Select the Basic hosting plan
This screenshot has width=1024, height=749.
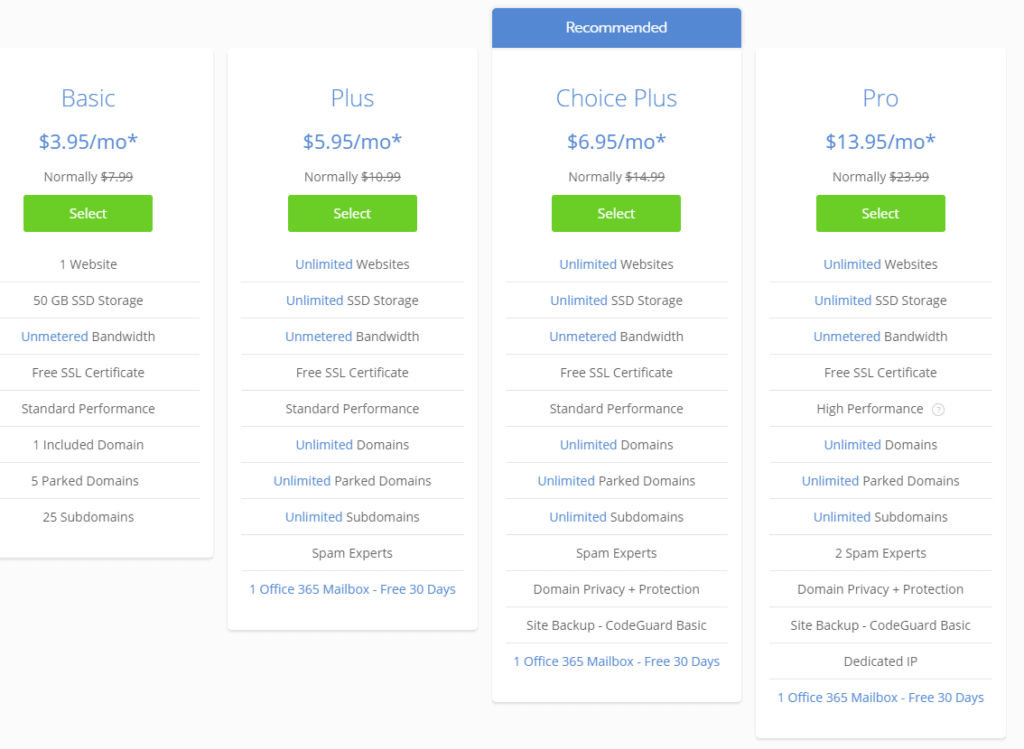[88, 213]
